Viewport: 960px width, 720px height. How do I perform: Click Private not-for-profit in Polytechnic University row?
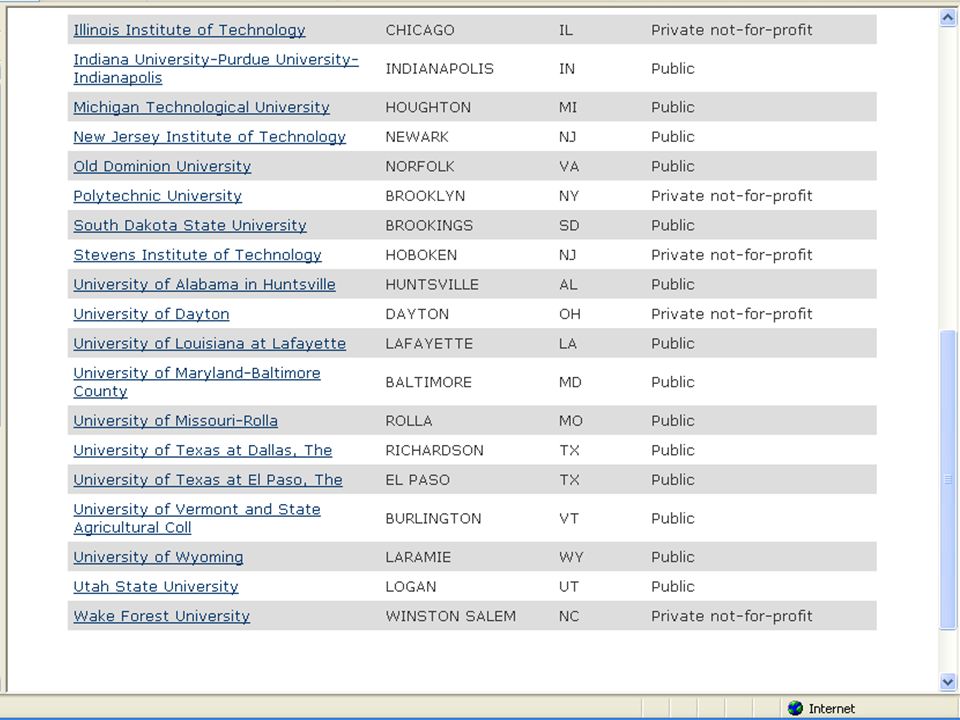click(732, 196)
